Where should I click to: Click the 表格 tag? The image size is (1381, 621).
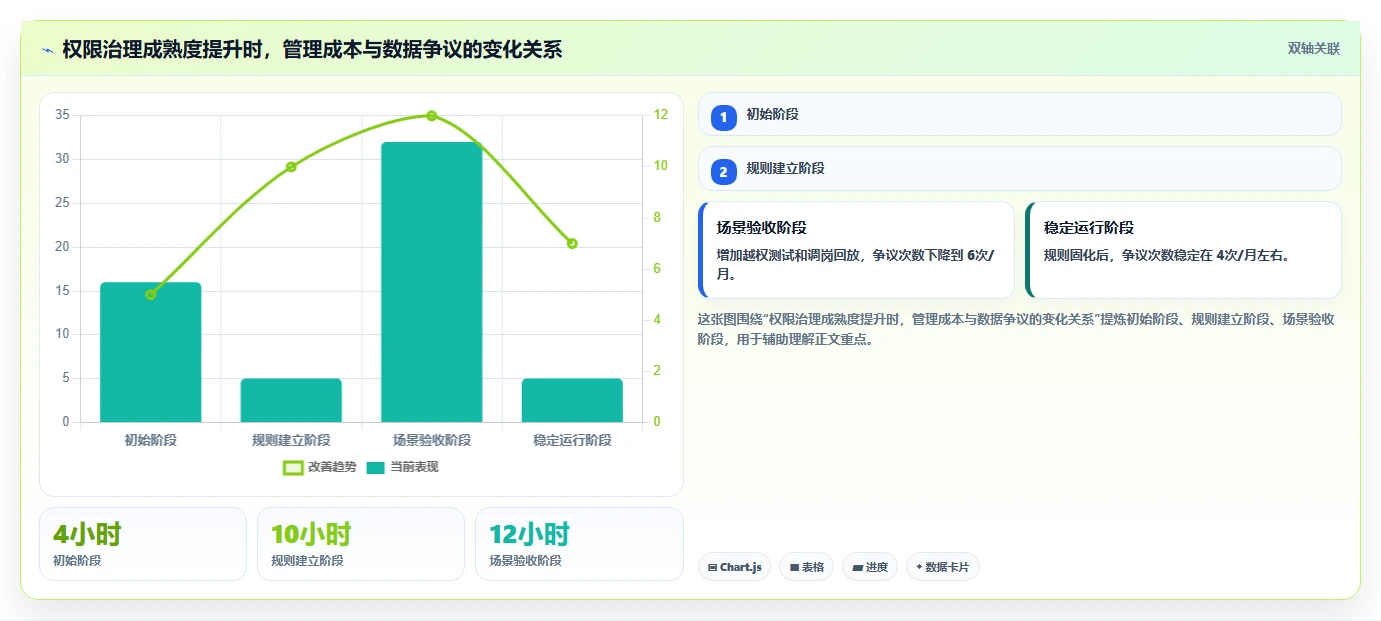click(x=806, y=567)
